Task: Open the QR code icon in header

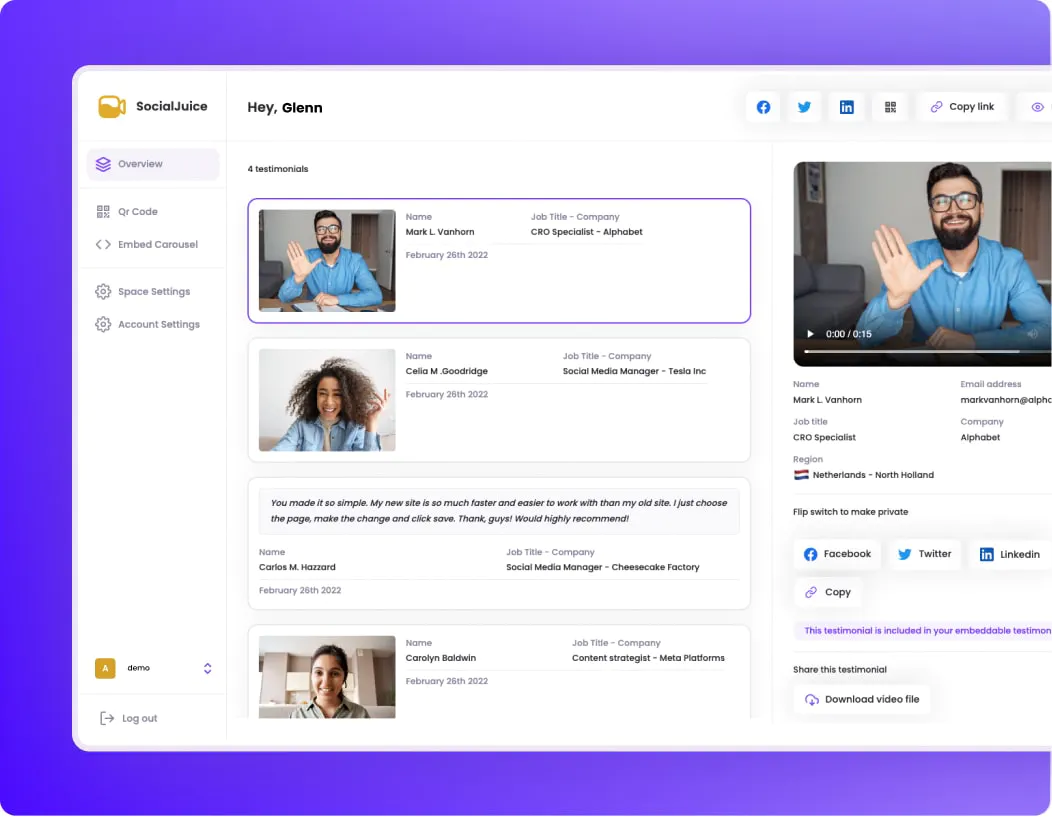Action: 890,107
